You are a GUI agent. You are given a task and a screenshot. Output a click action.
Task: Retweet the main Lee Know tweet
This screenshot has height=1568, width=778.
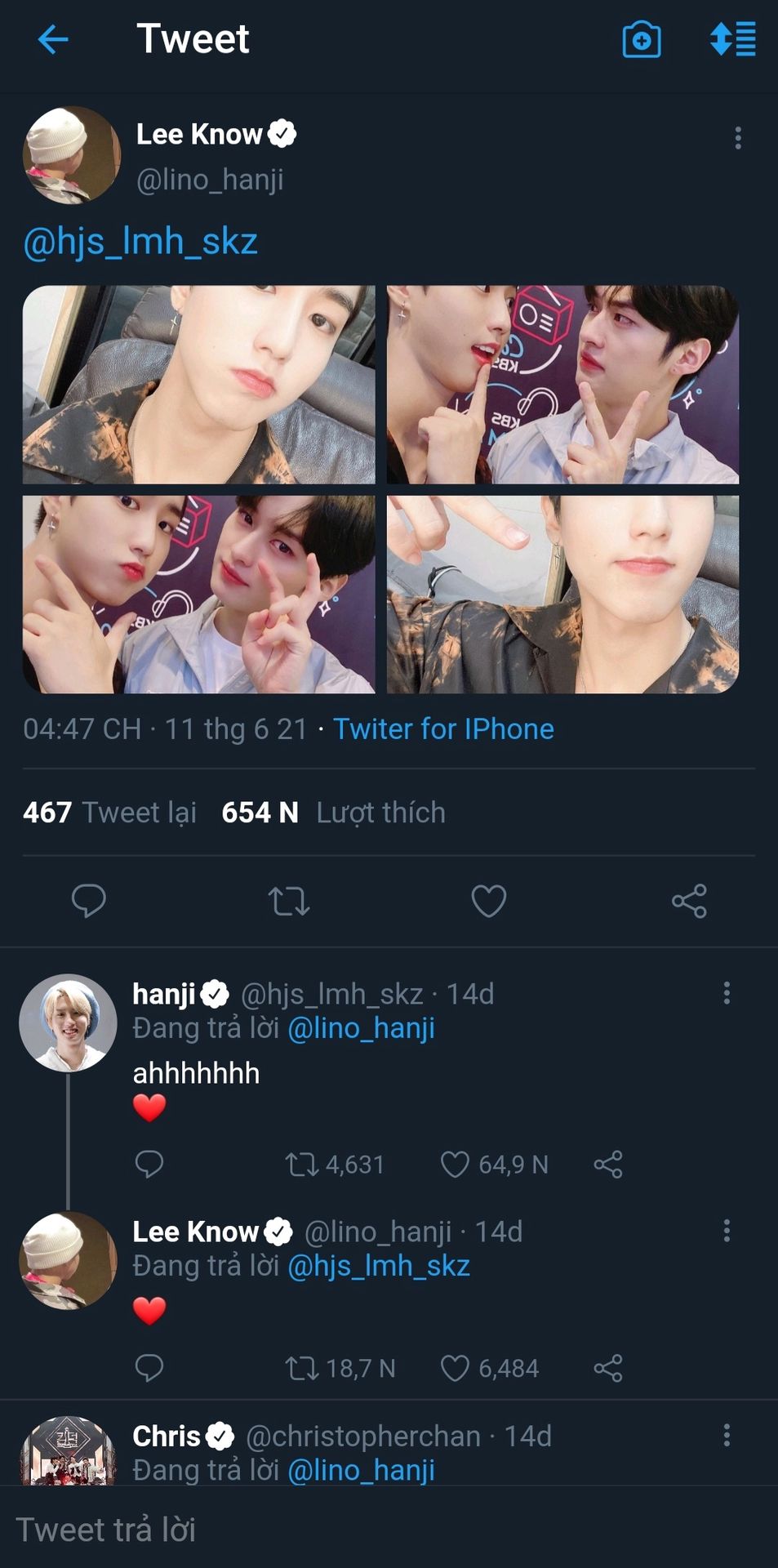tap(289, 901)
